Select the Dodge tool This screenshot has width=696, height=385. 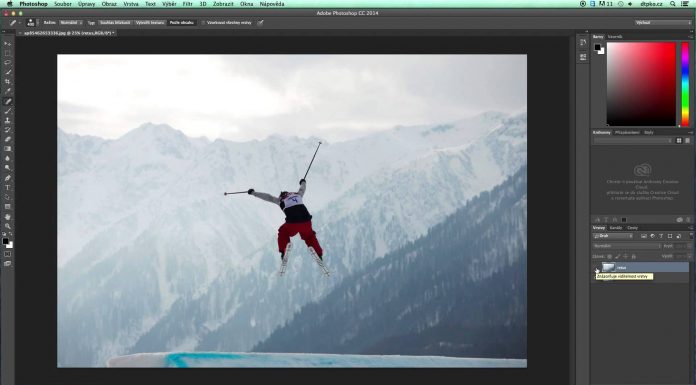pos(8,168)
